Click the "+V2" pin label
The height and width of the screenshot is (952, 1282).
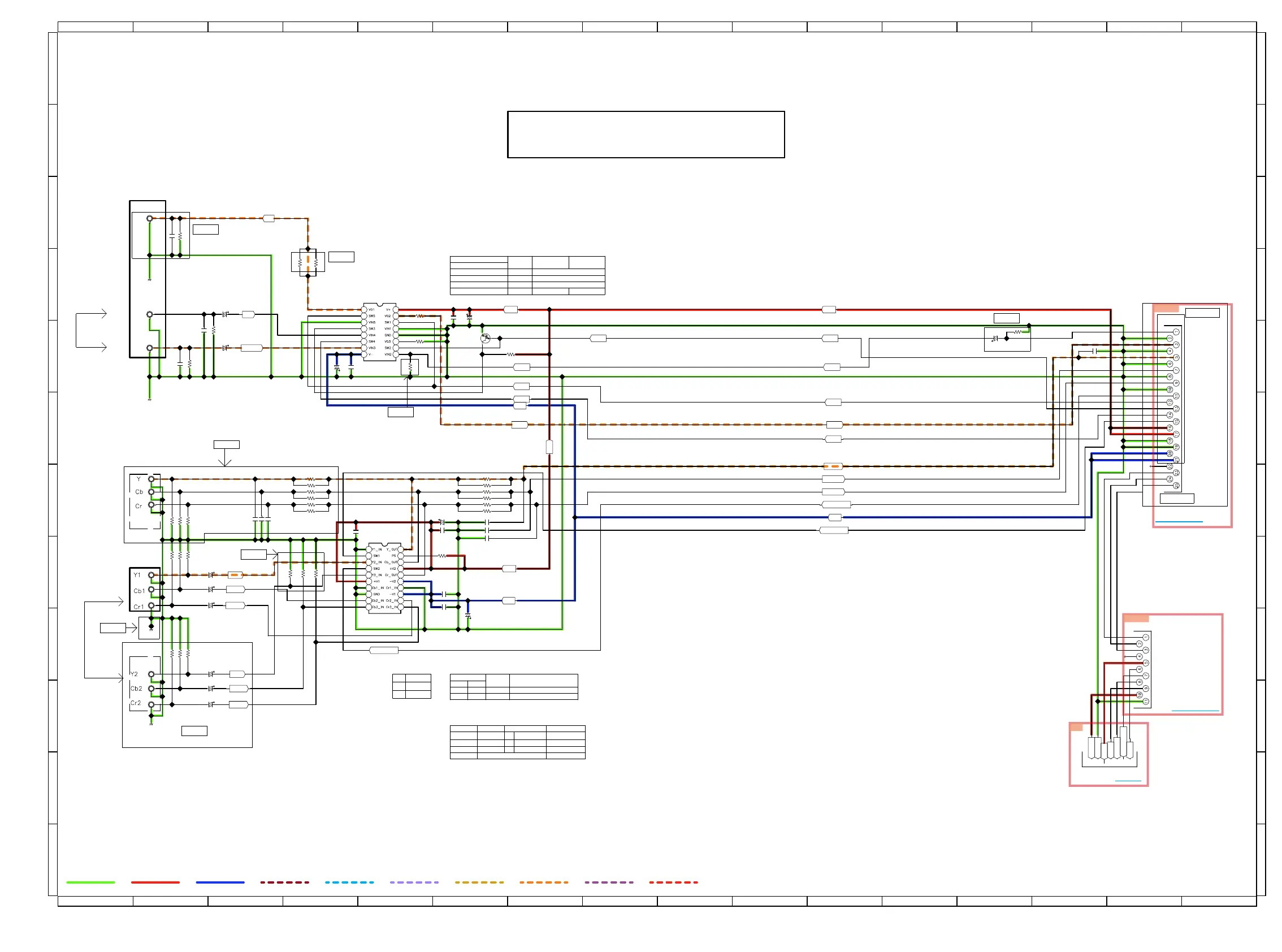coord(393,569)
